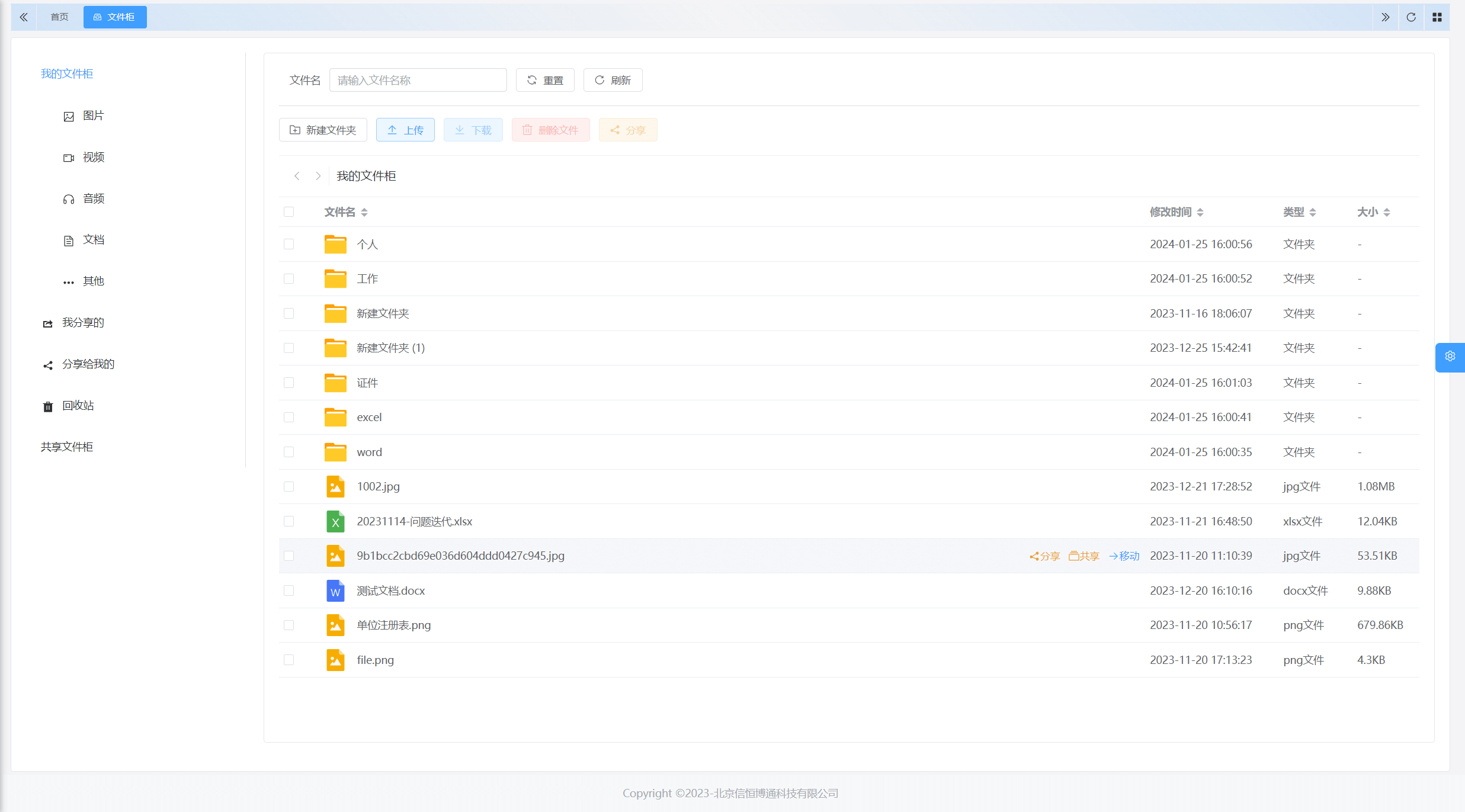Screen dimensions: 1465x812
Task: Open the 图片 category in sidebar
Action: [93, 116]
